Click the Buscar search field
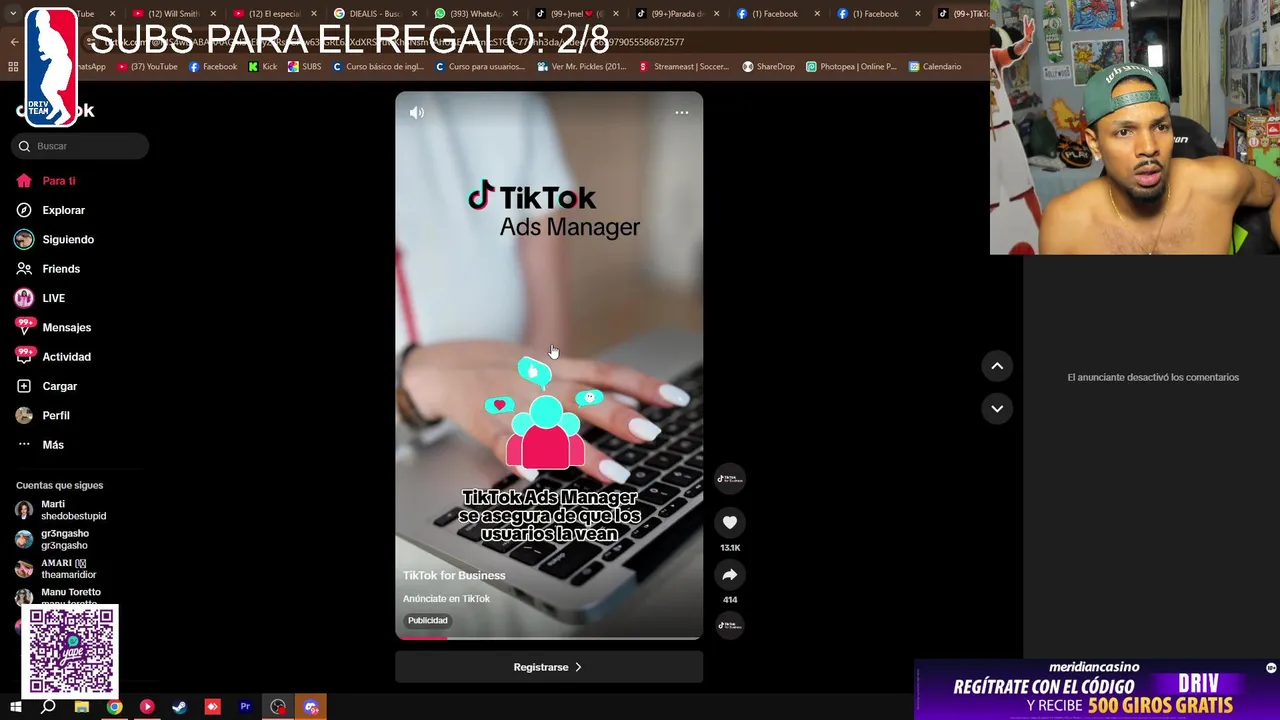The height and width of the screenshot is (720, 1280). 80,146
